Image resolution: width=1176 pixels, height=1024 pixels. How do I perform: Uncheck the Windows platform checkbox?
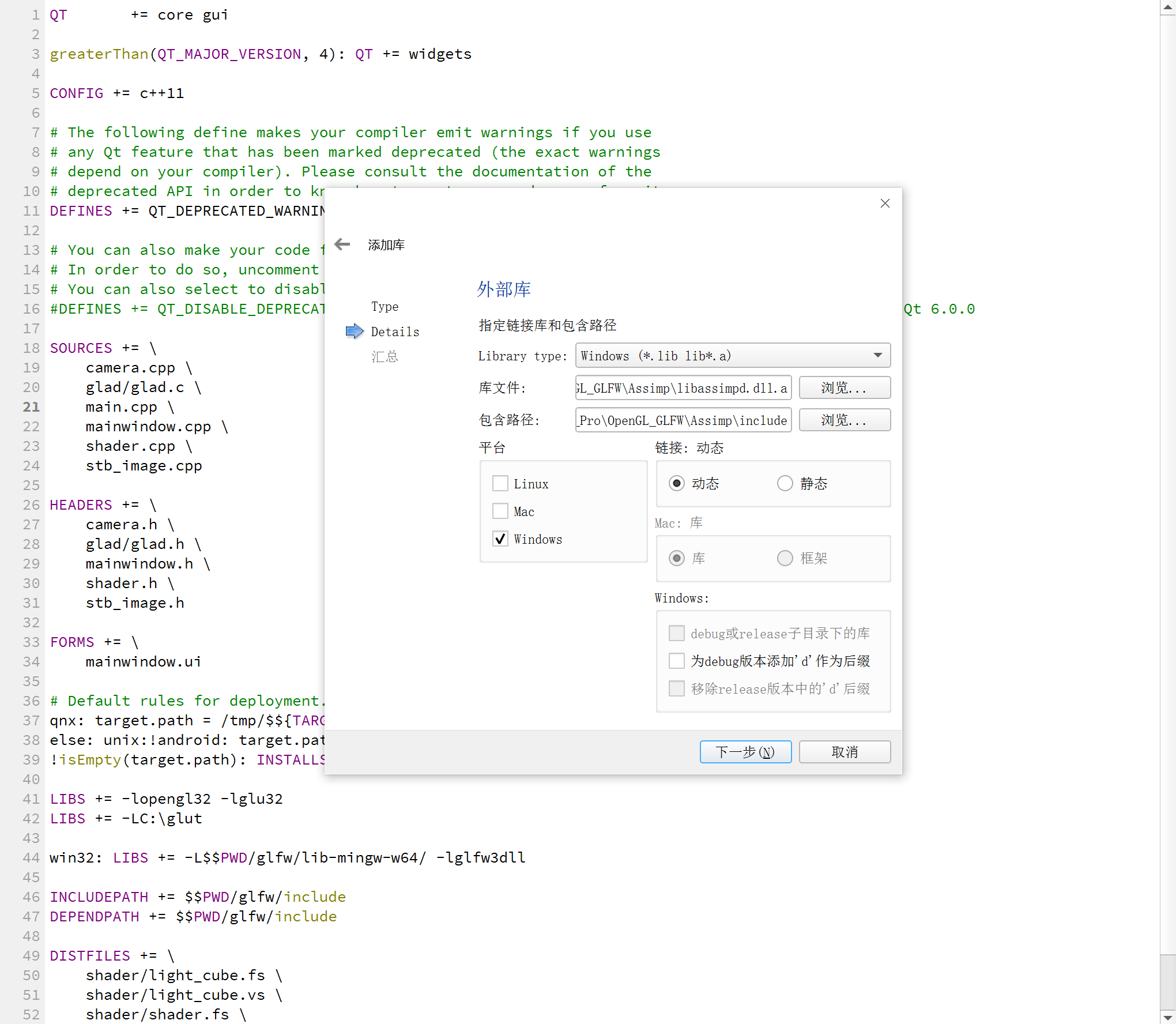500,539
